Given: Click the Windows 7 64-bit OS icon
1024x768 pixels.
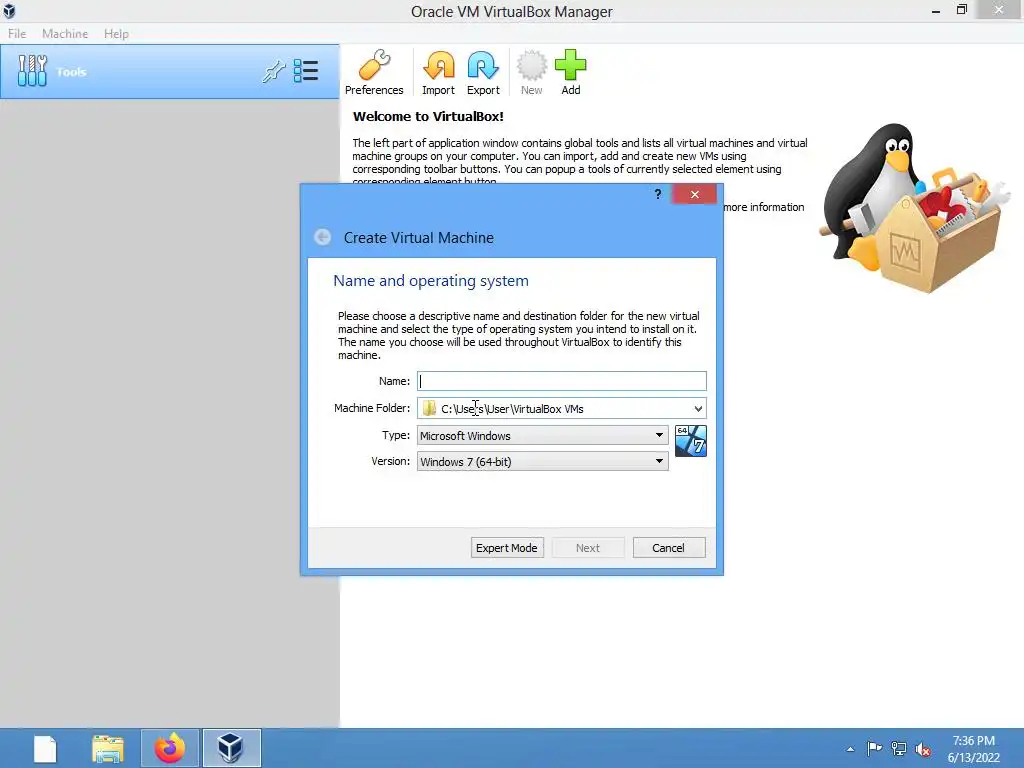Looking at the screenshot, I should [690, 441].
